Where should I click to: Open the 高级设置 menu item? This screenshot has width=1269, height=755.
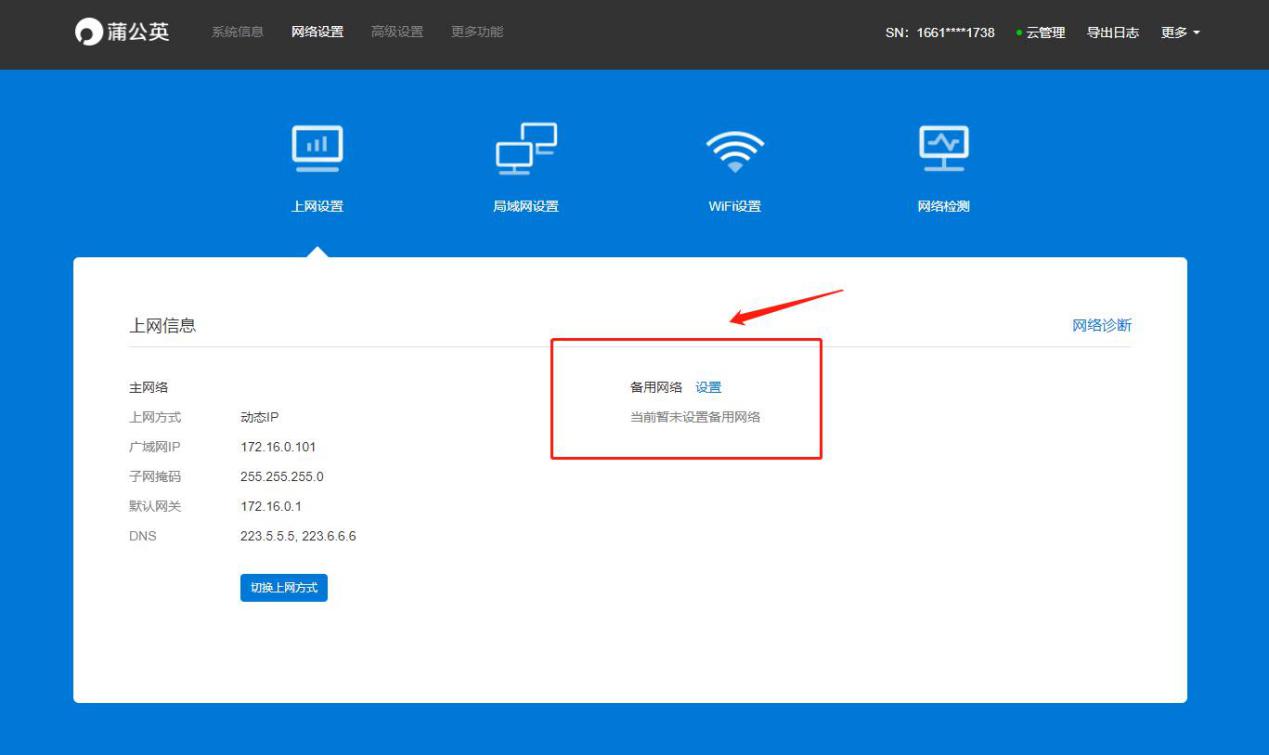coord(400,31)
